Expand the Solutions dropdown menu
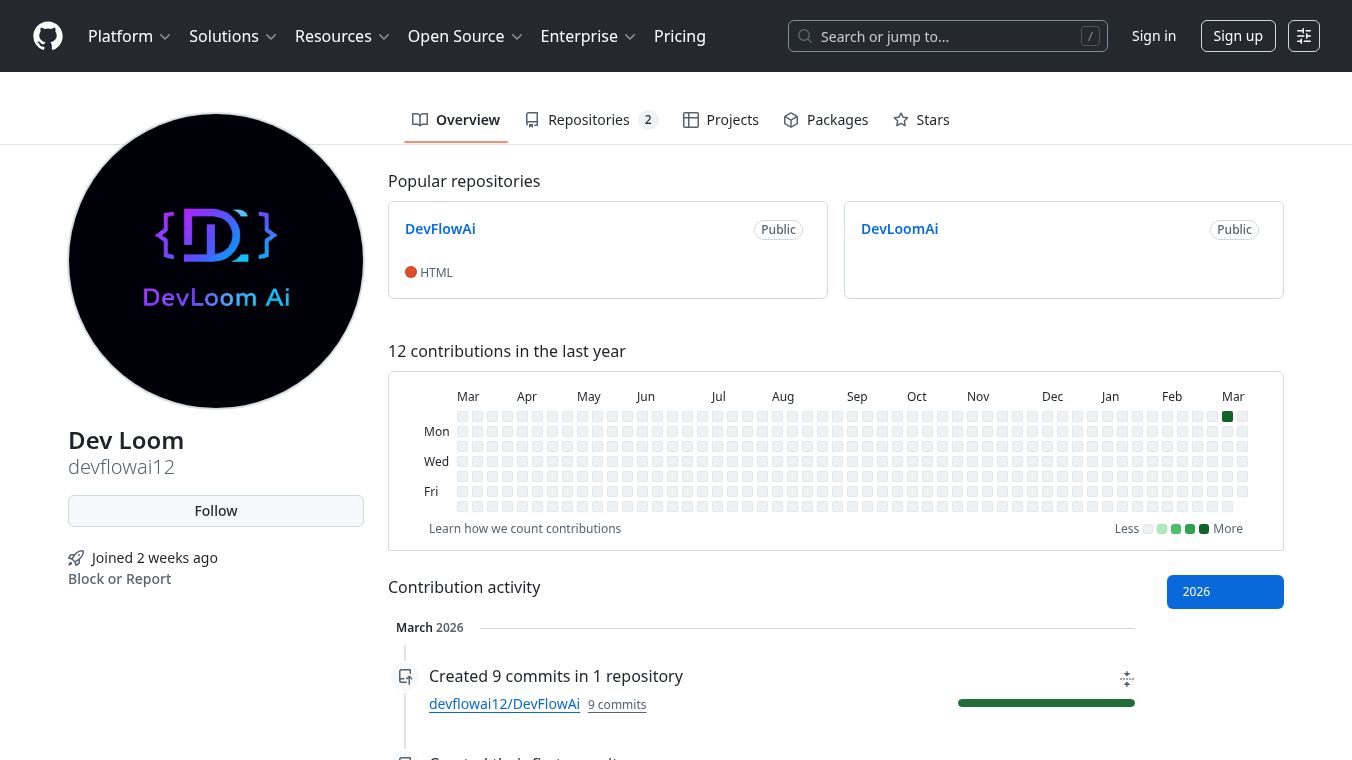The image size is (1352, 760). [x=232, y=36]
